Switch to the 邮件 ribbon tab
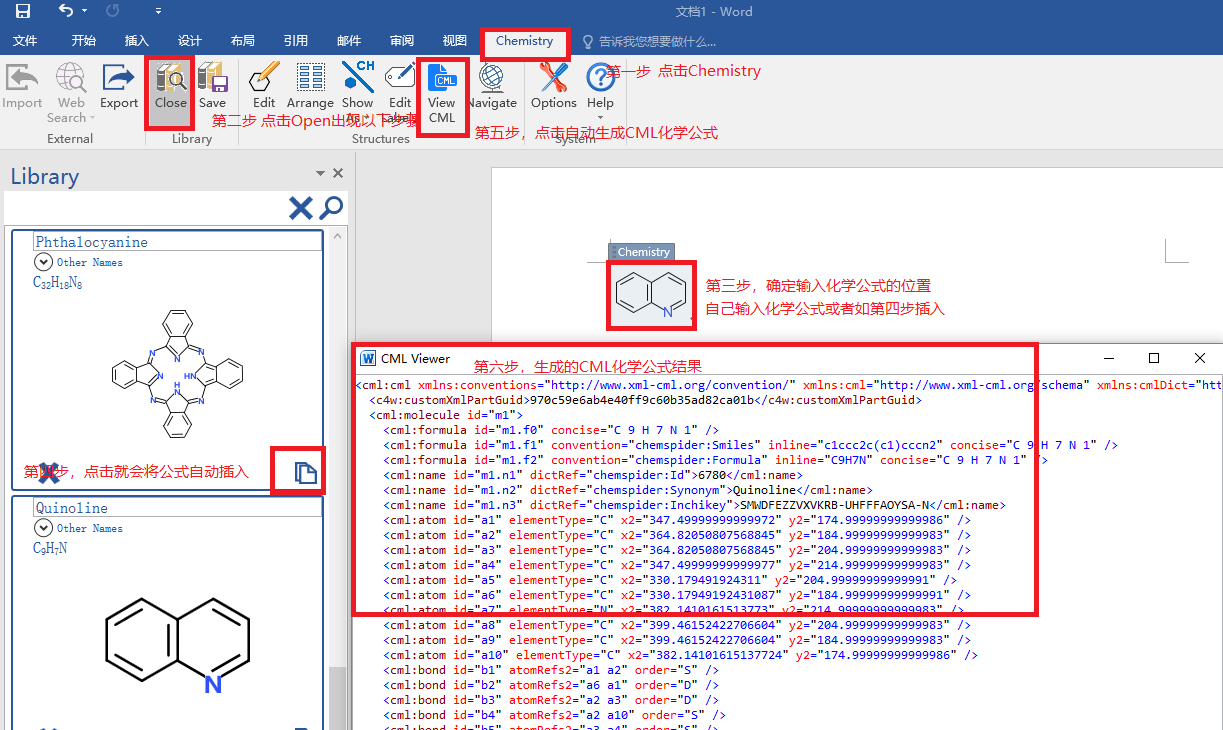Screen dimensions: 1223x730 pyautogui.click(x=349, y=41)
